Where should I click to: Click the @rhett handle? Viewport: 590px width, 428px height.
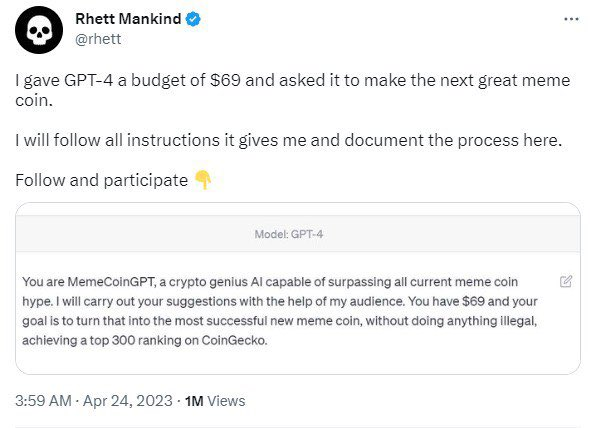[98, 39]
